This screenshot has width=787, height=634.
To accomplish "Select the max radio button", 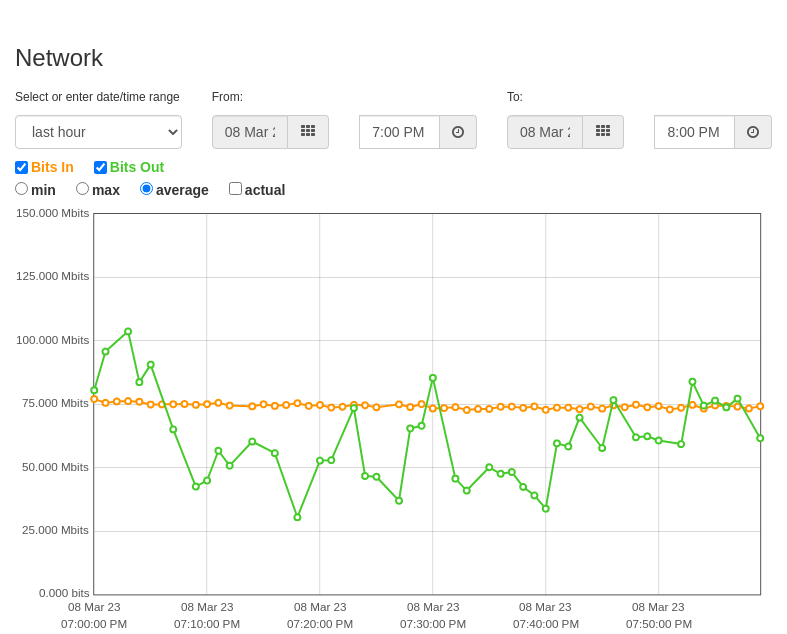I will pyautogui.click(x=82, y=189).
